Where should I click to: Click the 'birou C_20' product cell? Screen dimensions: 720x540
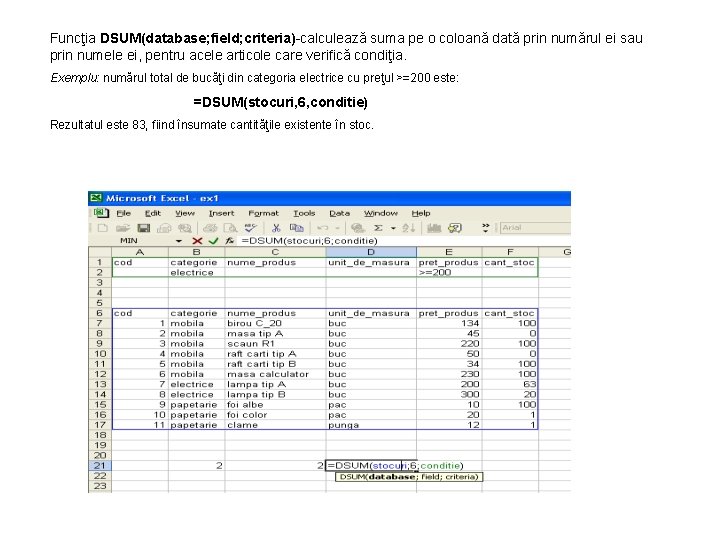pos(275,323)
